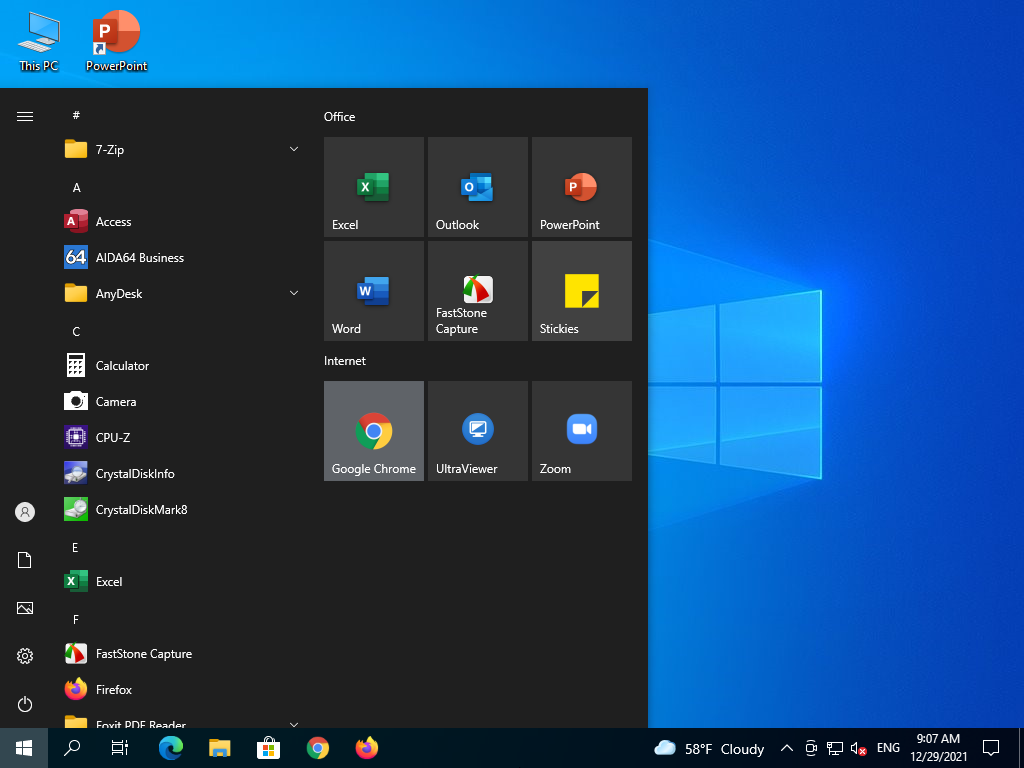1024x768 pixels.
Task: Select CrystalDiskInfo in the apps list
Action: coord(135,474)
